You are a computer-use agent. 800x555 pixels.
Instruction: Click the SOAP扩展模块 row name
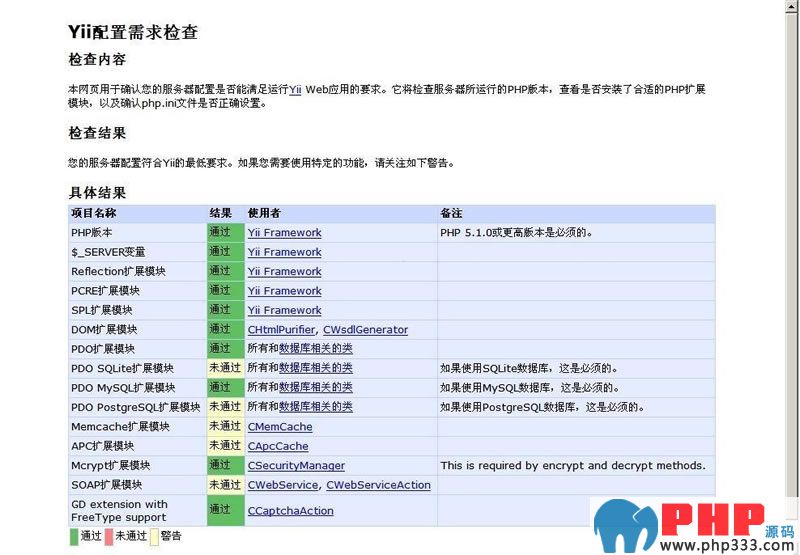107,485
